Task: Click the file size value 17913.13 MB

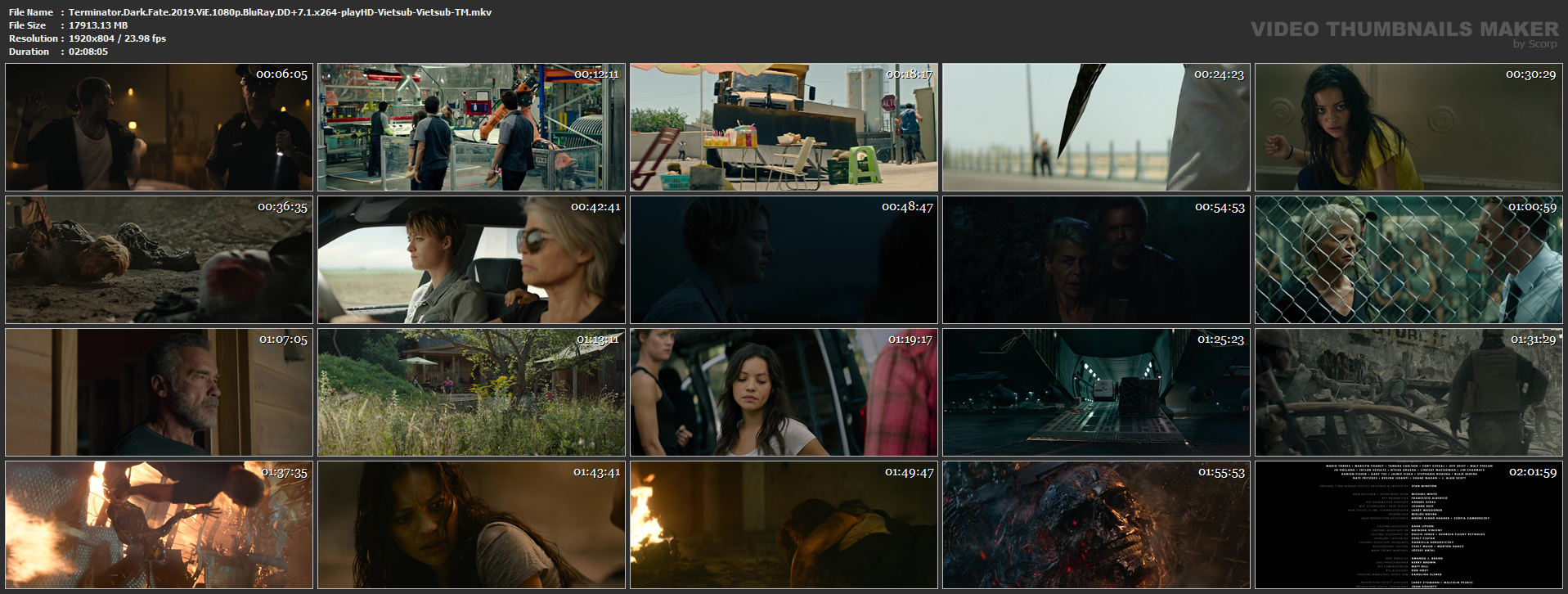Action: click(x=98, y=25)
